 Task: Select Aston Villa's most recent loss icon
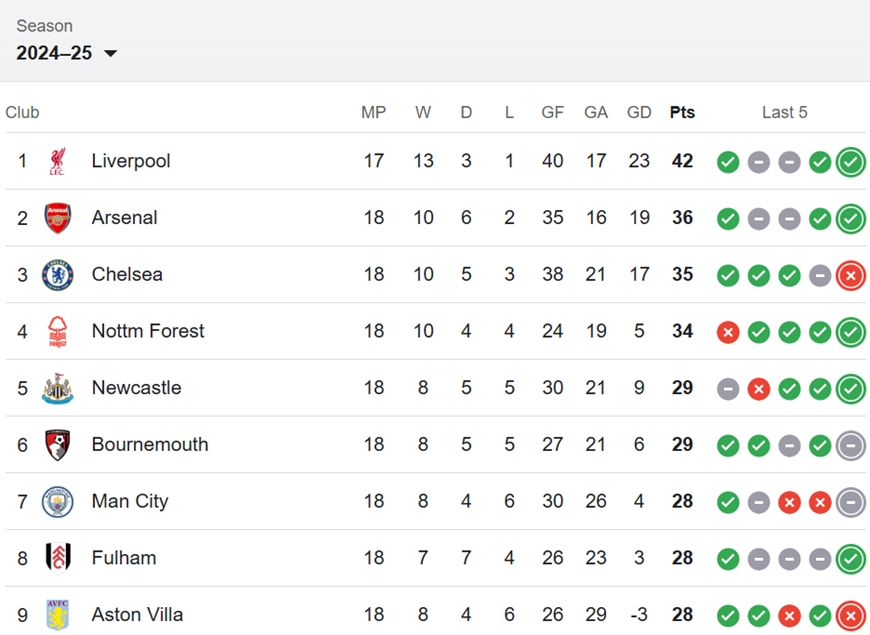(x=851, y=616)
